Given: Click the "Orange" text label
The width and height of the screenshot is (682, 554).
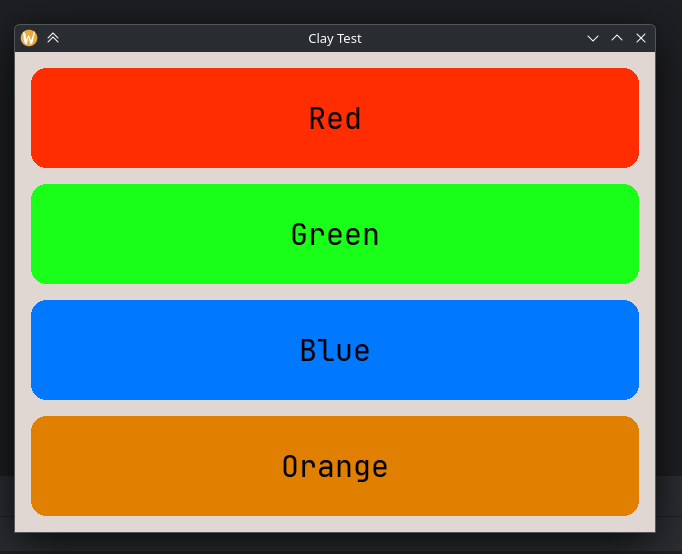Looking at the screenshot, I should tap(335, 467).
